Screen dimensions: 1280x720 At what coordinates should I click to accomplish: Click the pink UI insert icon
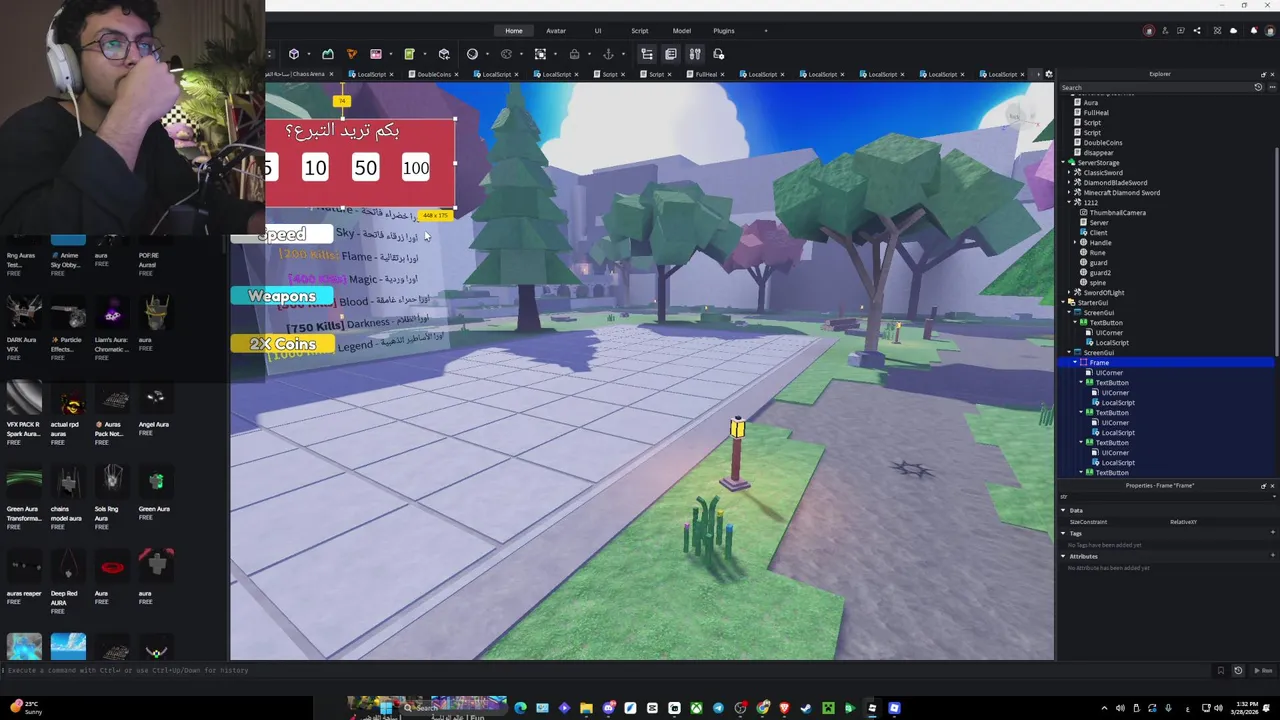[376, 54]
